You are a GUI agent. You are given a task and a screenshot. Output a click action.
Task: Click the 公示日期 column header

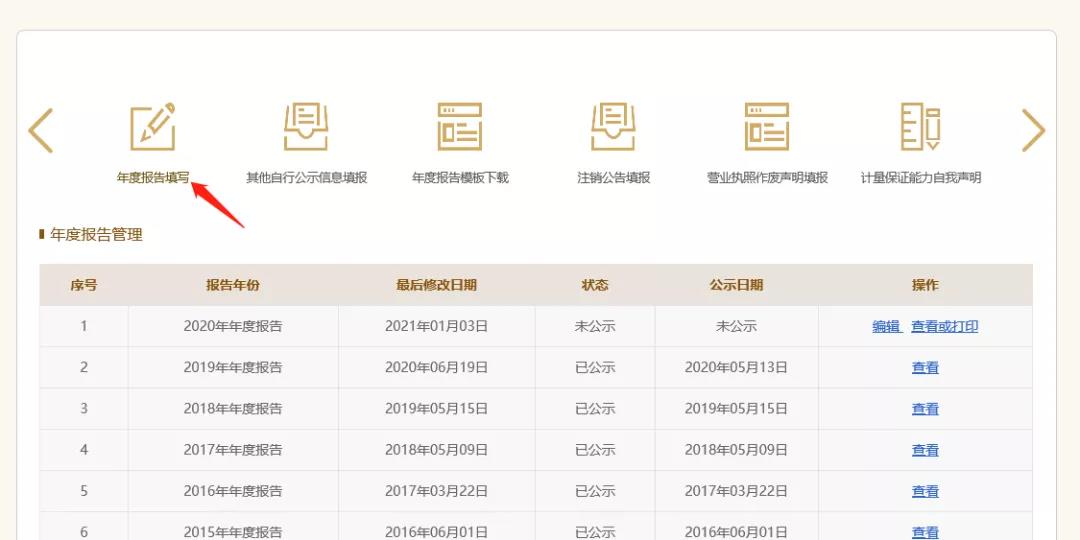(x=736, y=285)
